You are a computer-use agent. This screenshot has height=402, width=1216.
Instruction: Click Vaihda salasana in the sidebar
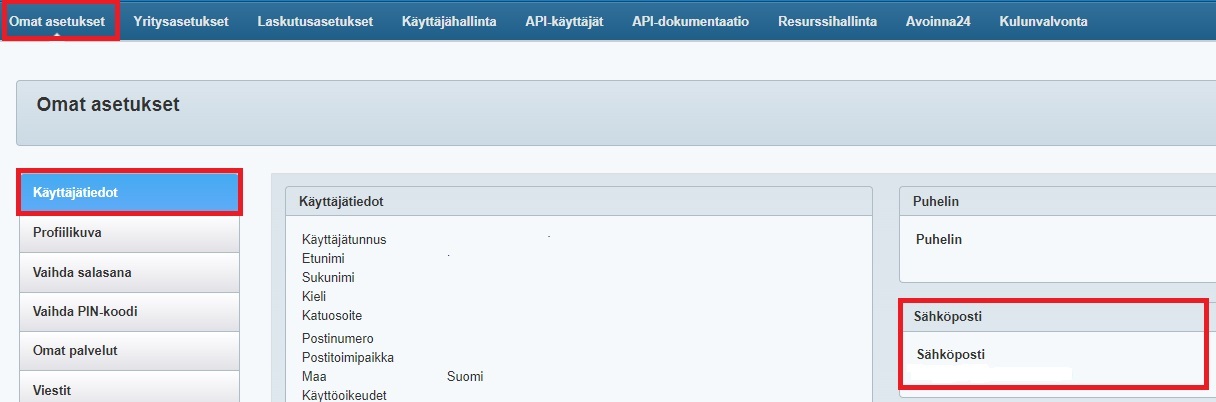pos(129,272)
